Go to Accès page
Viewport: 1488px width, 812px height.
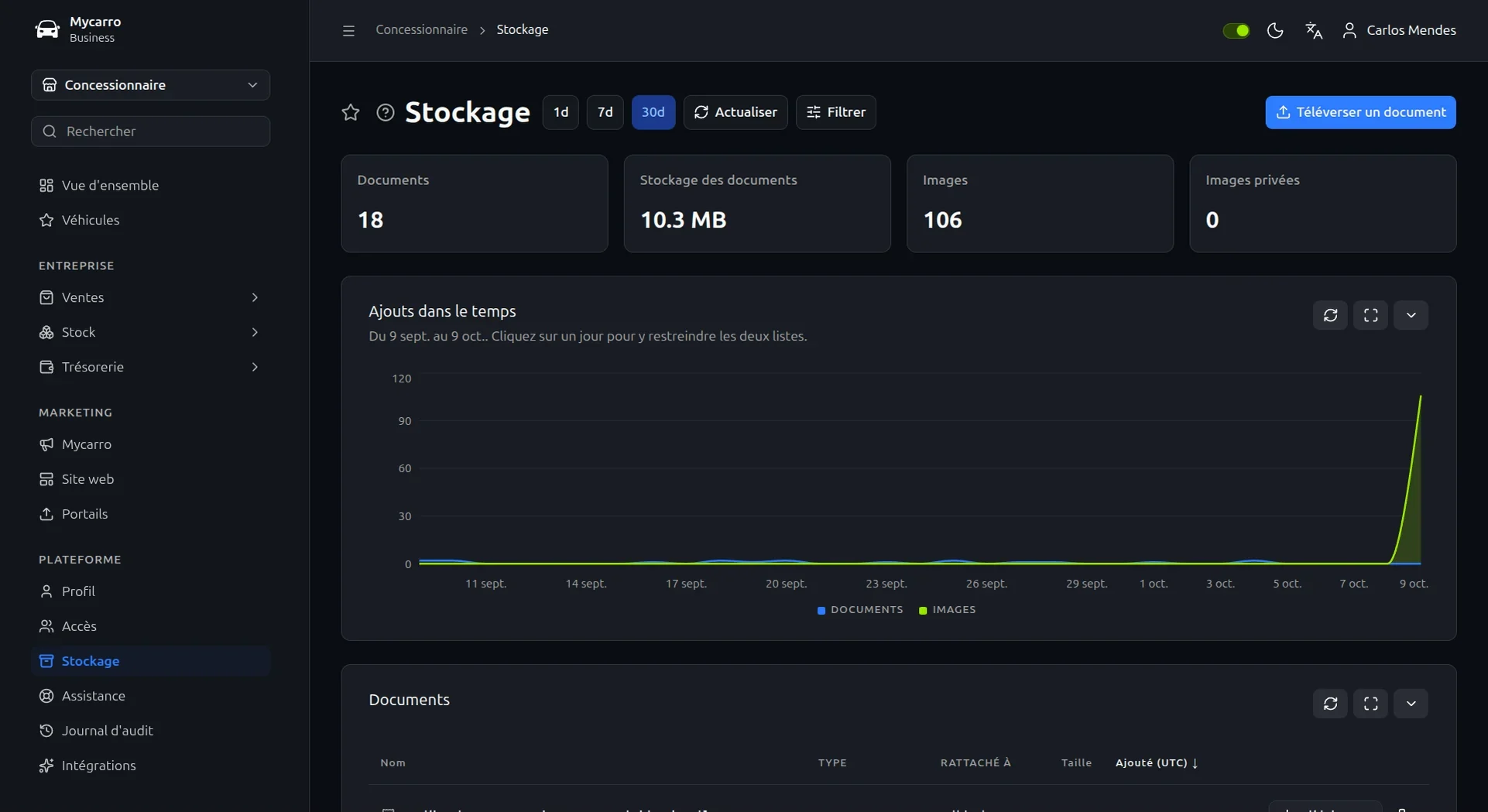(150, 626)
